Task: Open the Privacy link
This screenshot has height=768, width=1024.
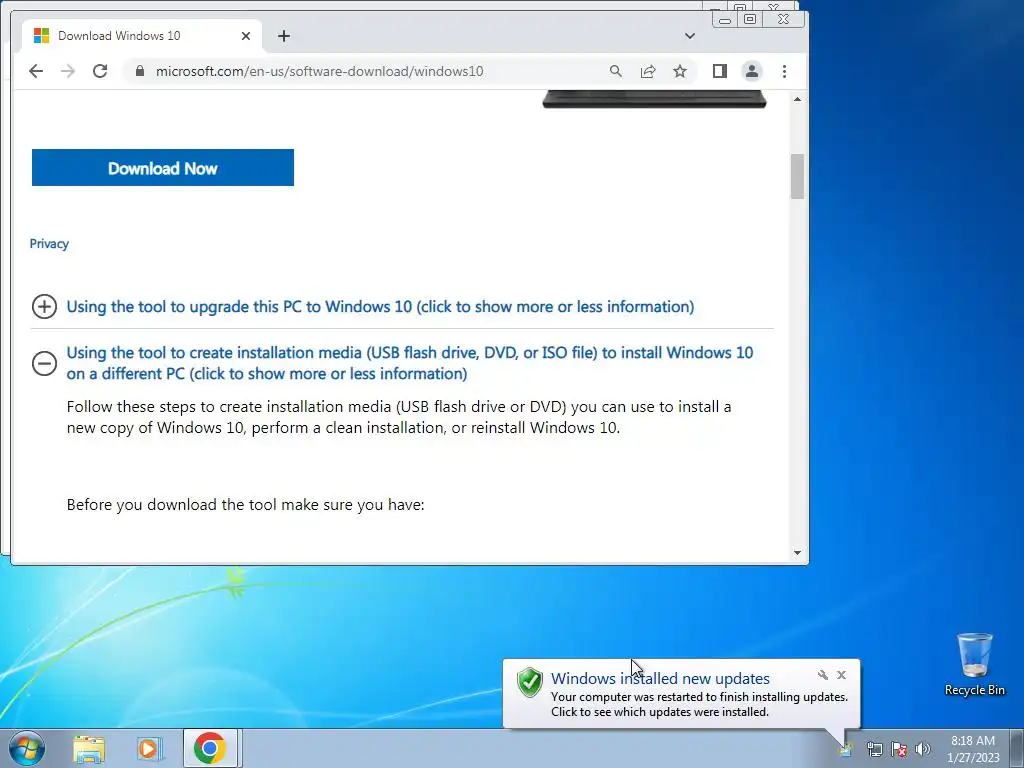Action: [49, 244]
